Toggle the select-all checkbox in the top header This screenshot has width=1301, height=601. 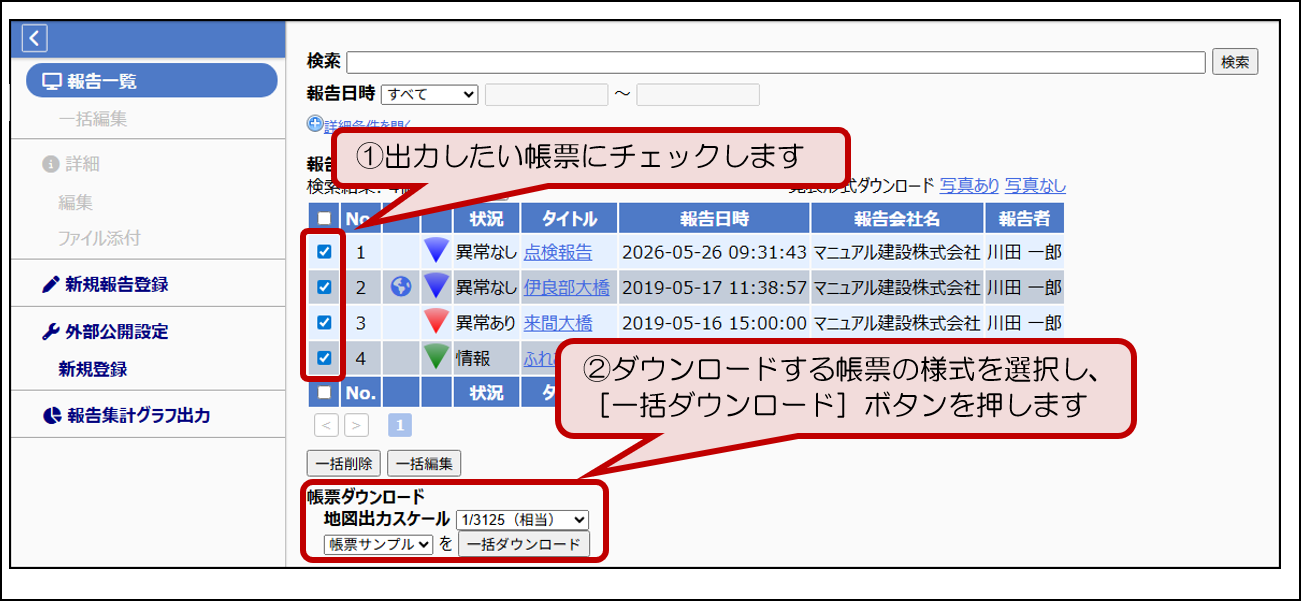324,218
